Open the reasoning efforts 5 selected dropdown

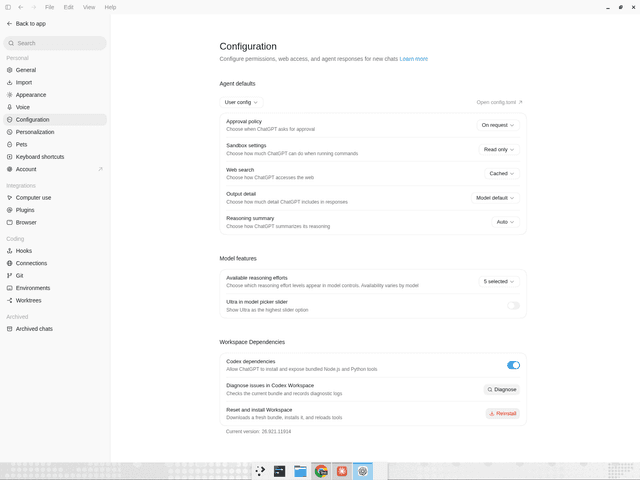[499, 282]
